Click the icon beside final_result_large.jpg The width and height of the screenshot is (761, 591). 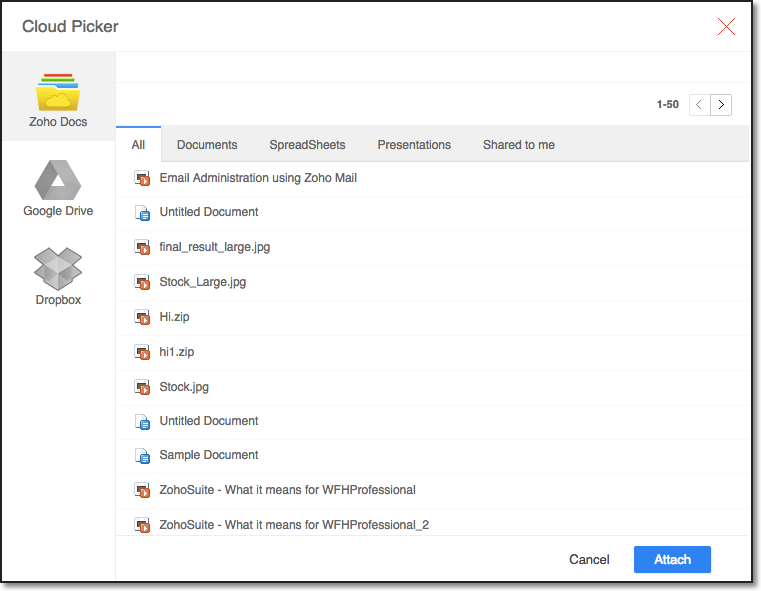pos(142,247)
